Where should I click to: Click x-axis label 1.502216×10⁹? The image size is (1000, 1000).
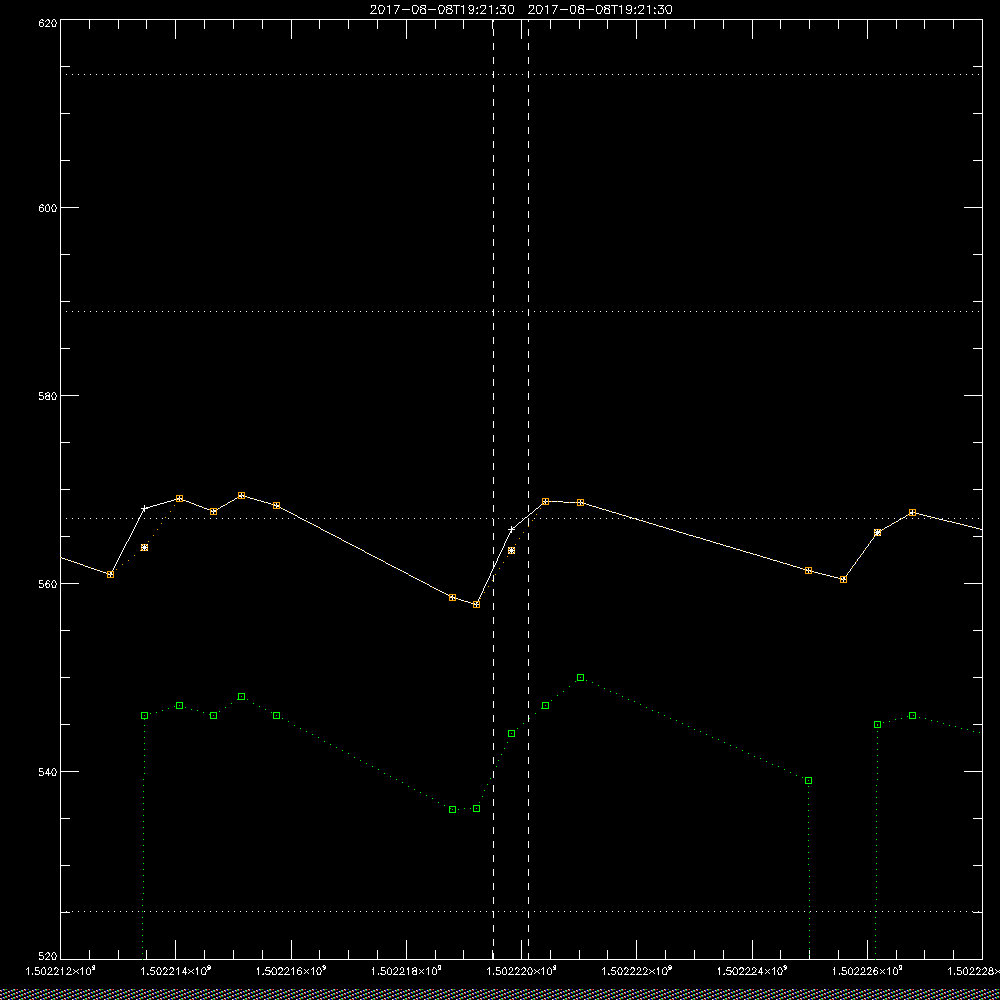[x=291, y=971]
